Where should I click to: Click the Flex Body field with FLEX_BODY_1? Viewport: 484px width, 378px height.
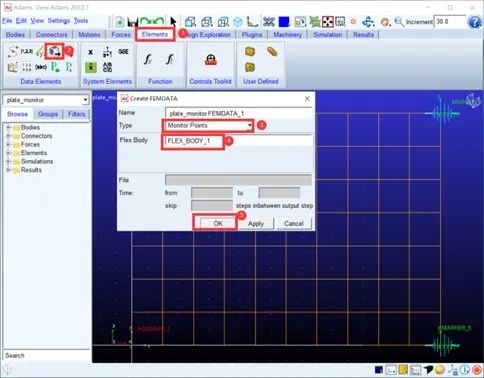(x=238, y=141)
